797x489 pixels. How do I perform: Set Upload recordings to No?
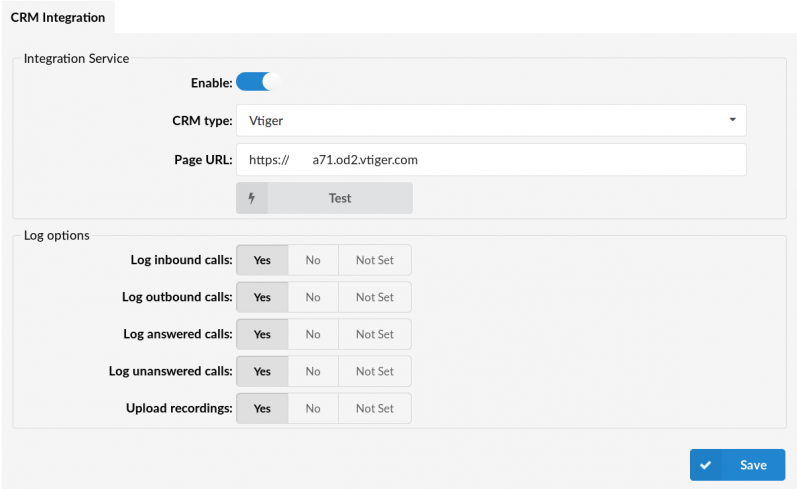click(313, 408)
